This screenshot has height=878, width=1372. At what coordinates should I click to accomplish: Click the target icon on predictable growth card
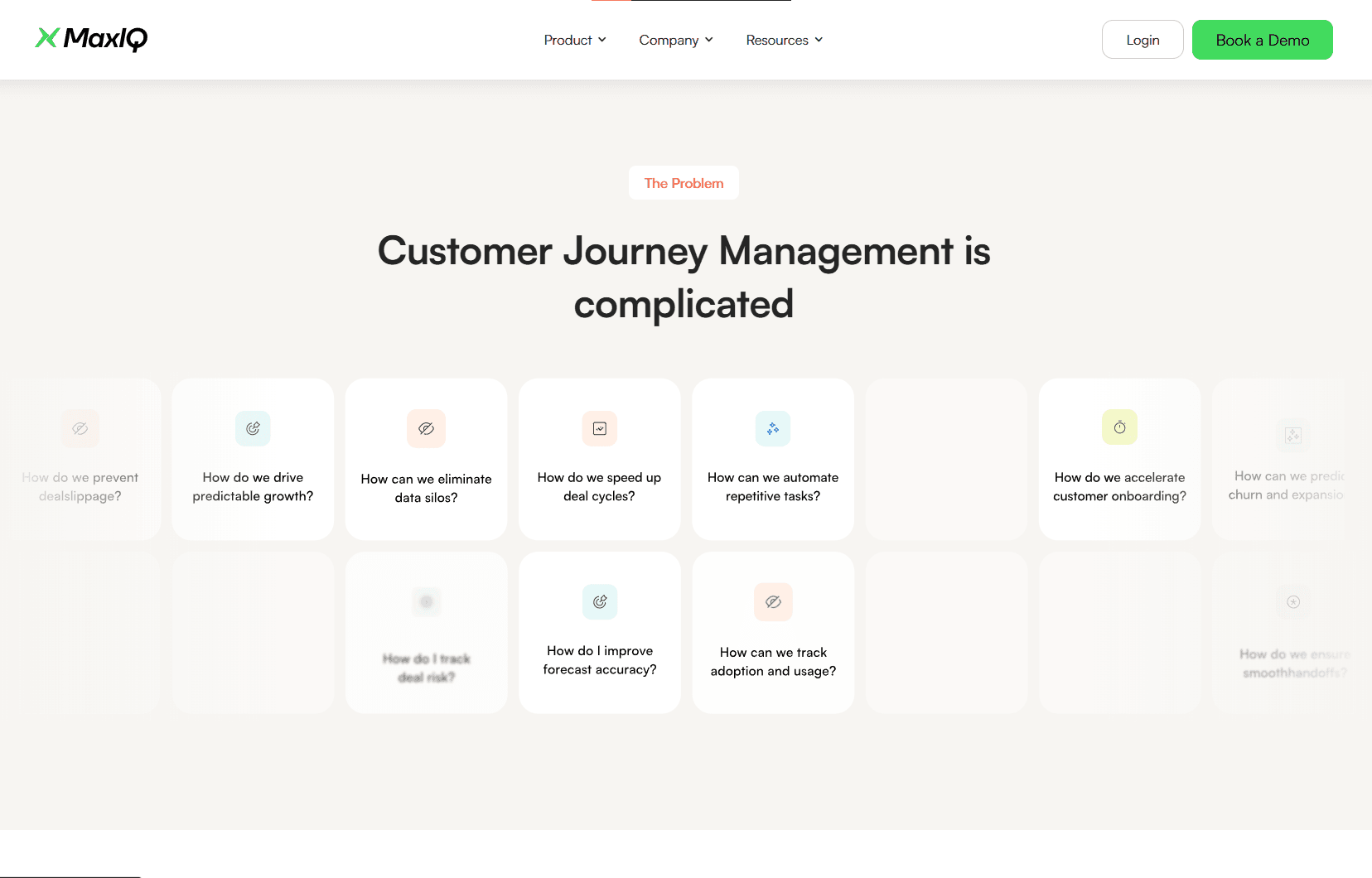click(253, 428)
